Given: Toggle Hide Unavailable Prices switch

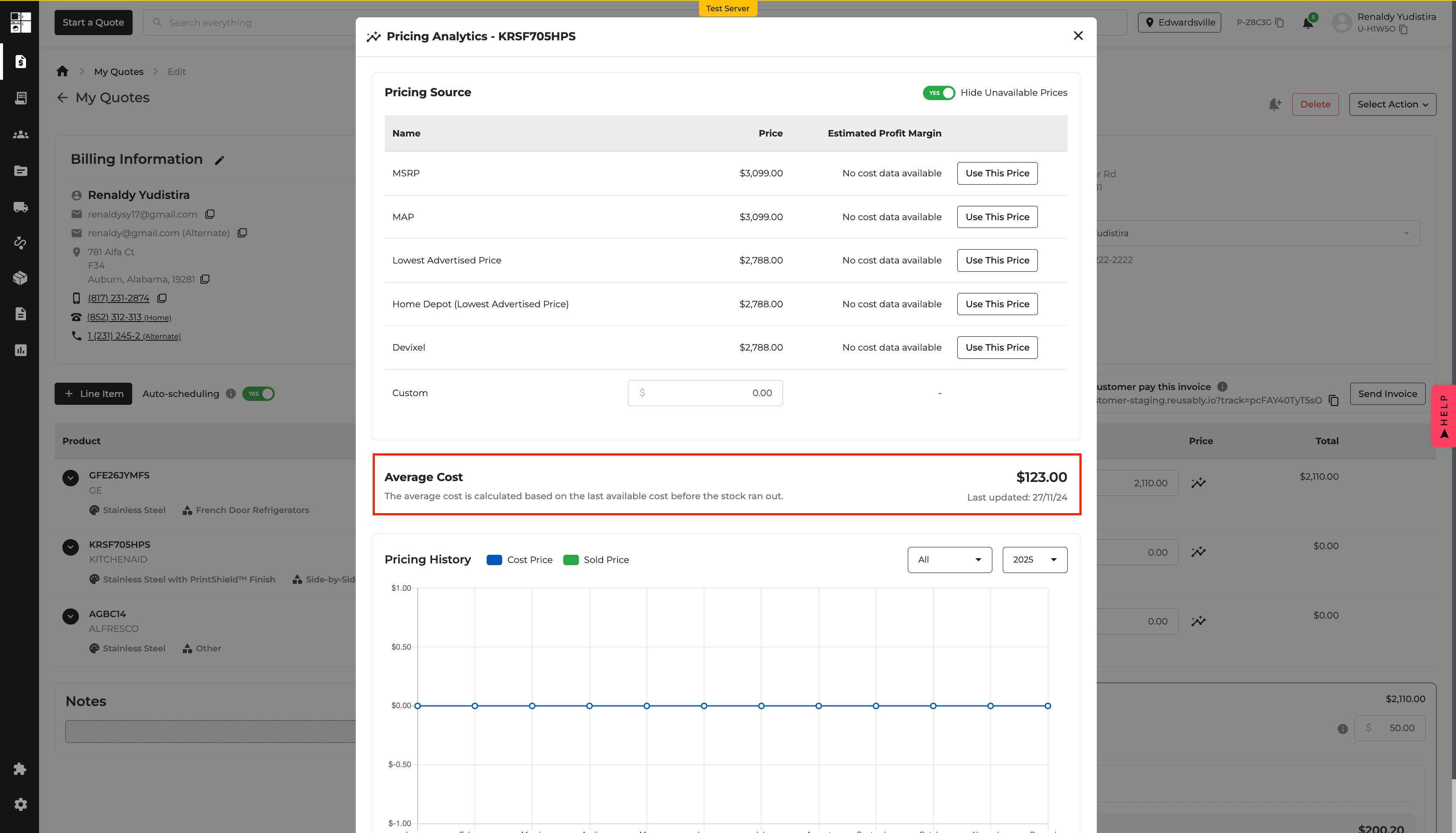Looking at the screenshot, I should tap(939, 93).
